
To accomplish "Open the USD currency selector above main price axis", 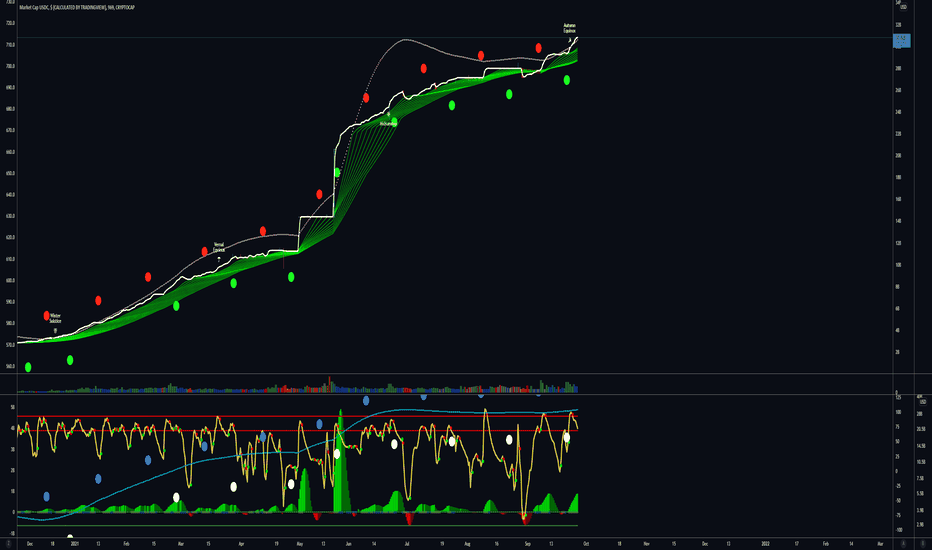I will 903,5.
